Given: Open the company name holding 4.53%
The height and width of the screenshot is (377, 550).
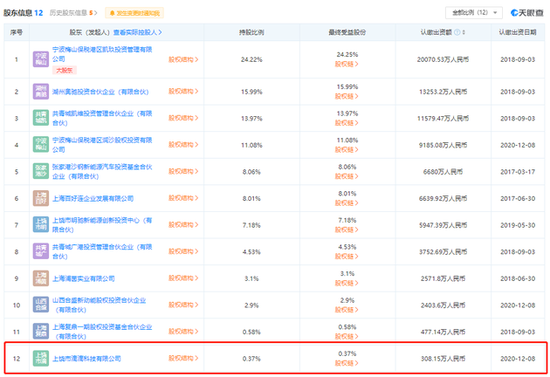Looking at the screenshot, I should [102, 251].
